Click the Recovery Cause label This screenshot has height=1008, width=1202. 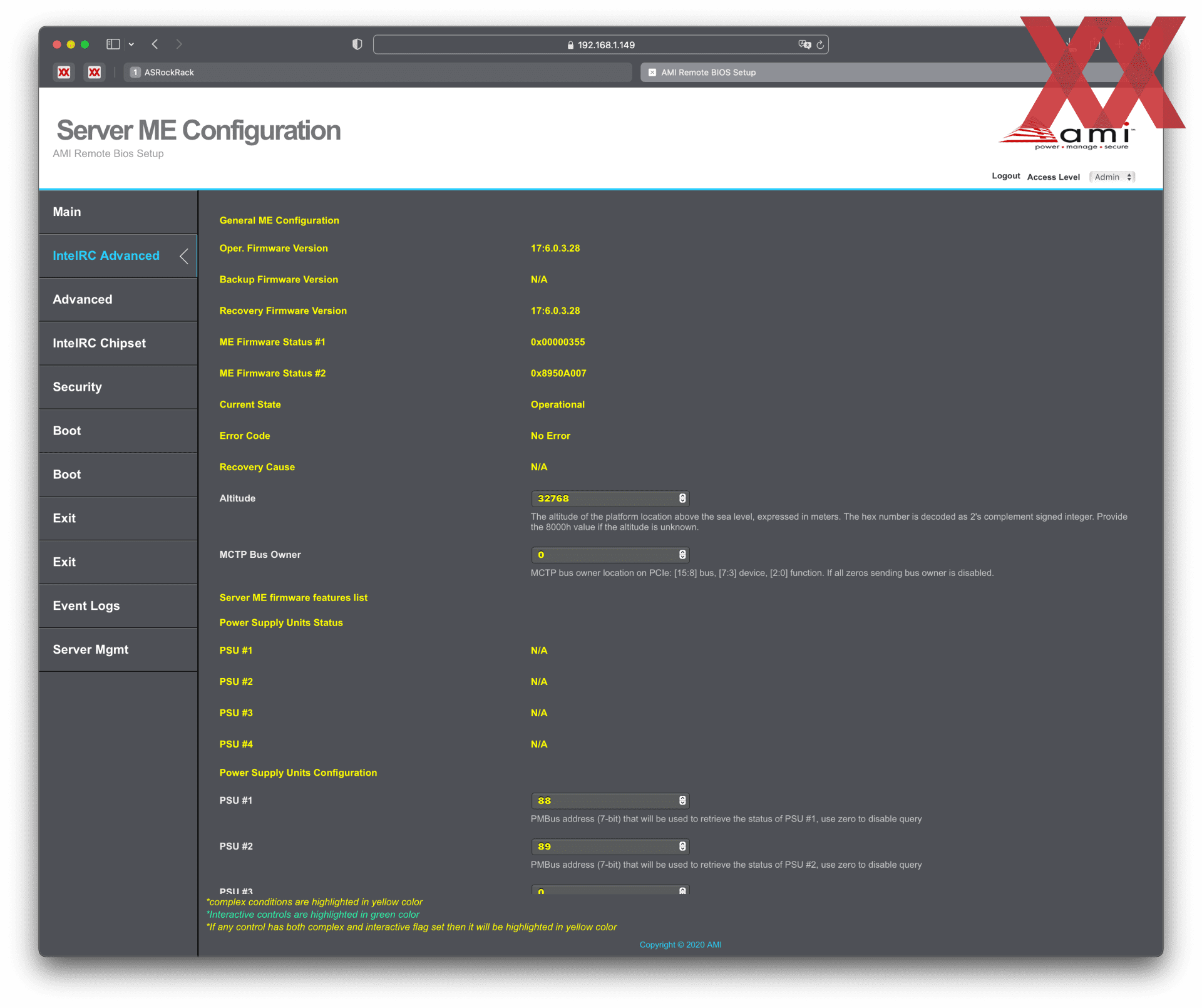click(x=257, y=468)
